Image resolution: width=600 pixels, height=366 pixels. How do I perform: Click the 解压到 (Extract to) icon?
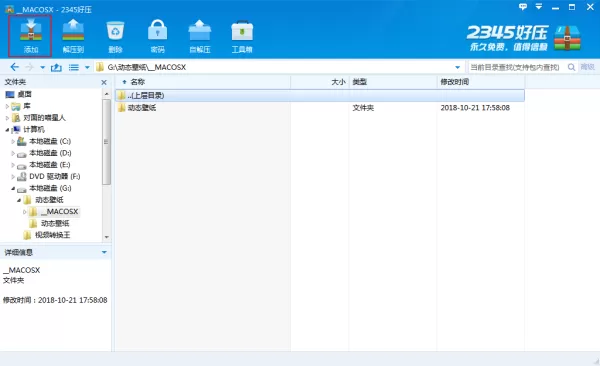(73, 36)
